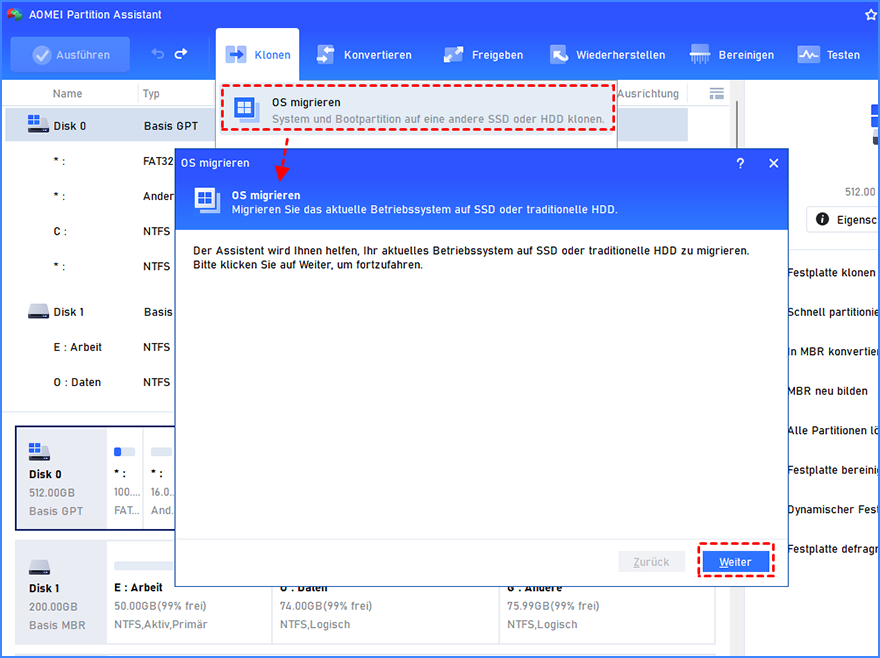Redo the operation arrow icon
This screenshot has width=880, height=658.
[x=181, y=54]
